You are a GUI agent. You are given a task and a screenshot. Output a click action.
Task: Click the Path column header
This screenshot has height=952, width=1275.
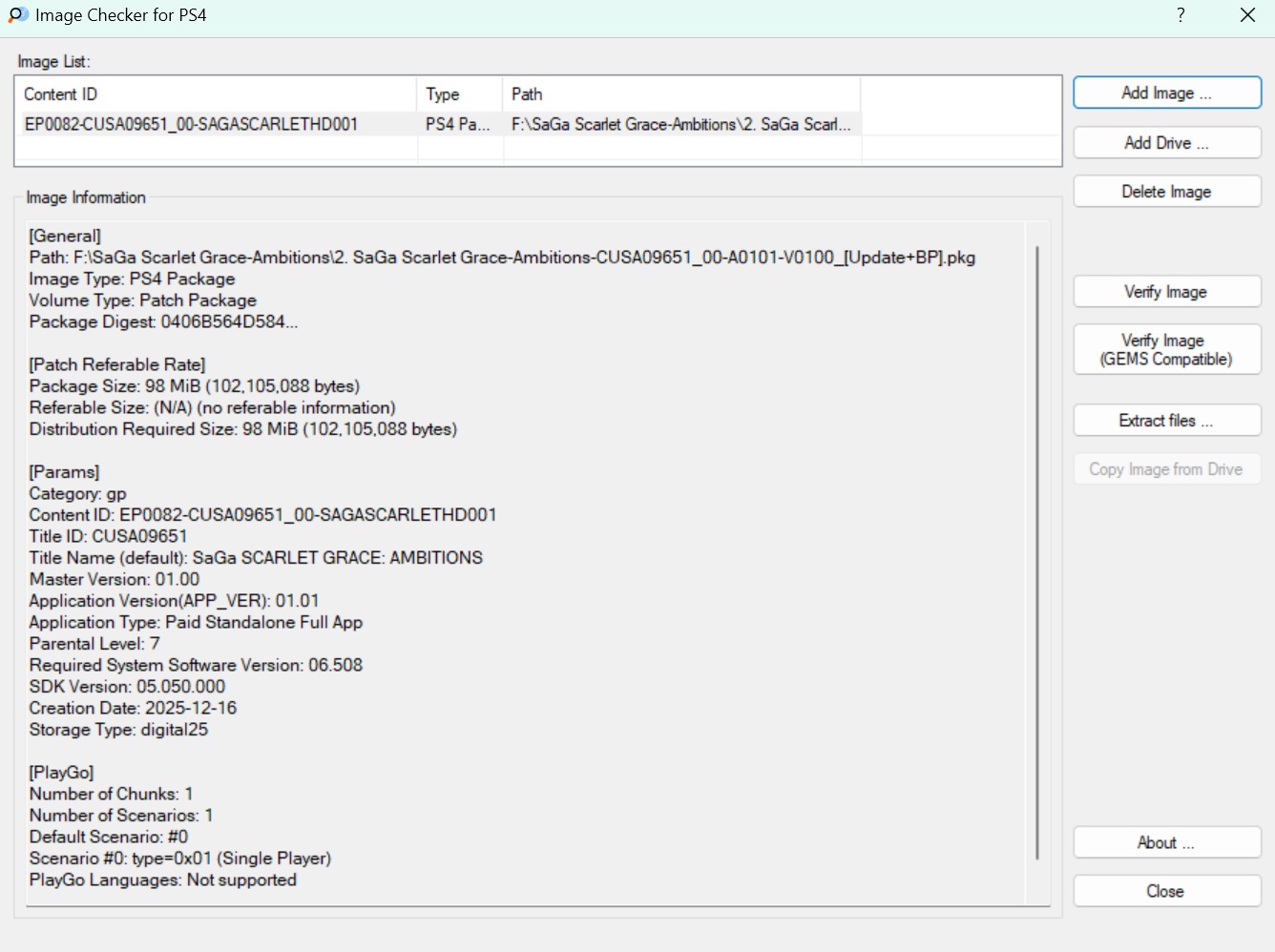click(x=680, y=94)
